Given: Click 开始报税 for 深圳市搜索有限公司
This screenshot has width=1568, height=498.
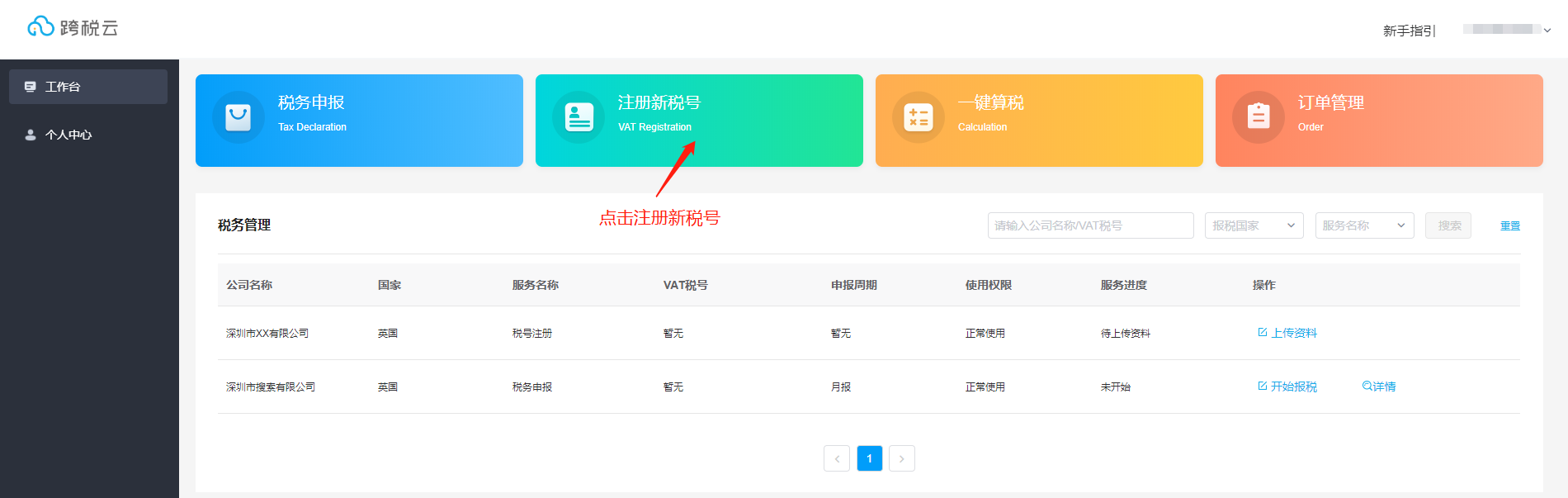Looking at the screenshot, I should [x=1294, y=387].
